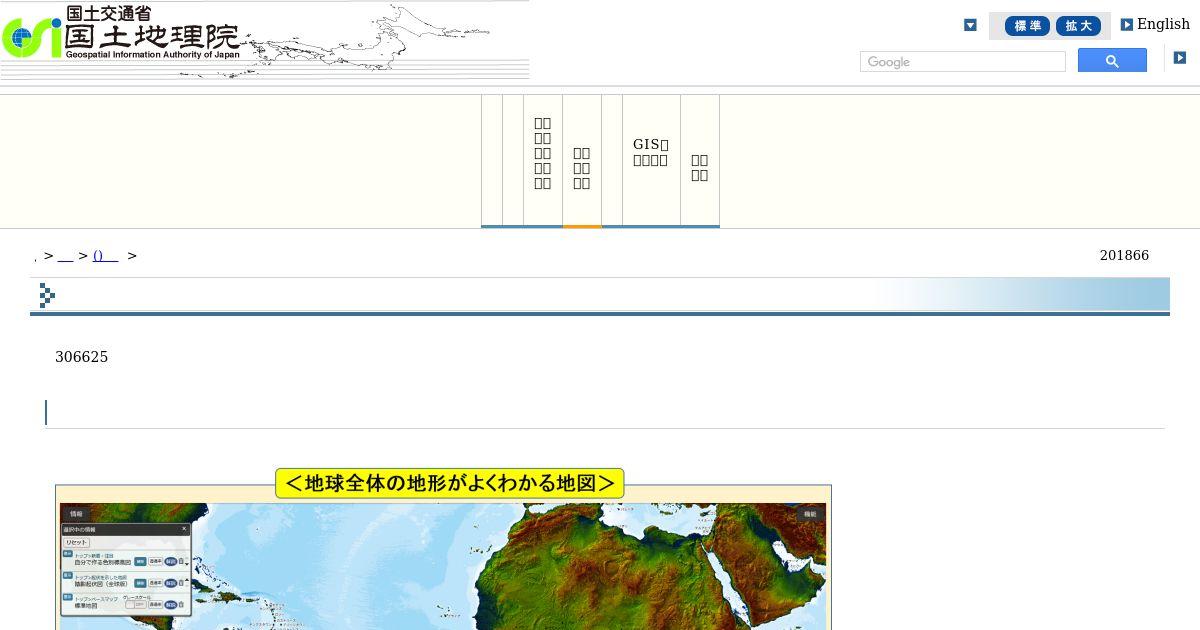Open the terrain map screenshot image

click(x=443, y=549)
